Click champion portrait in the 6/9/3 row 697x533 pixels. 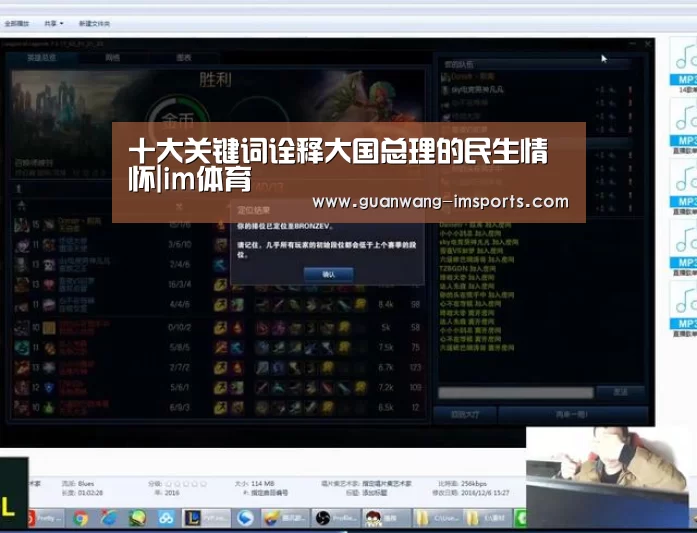click(21, 408)
